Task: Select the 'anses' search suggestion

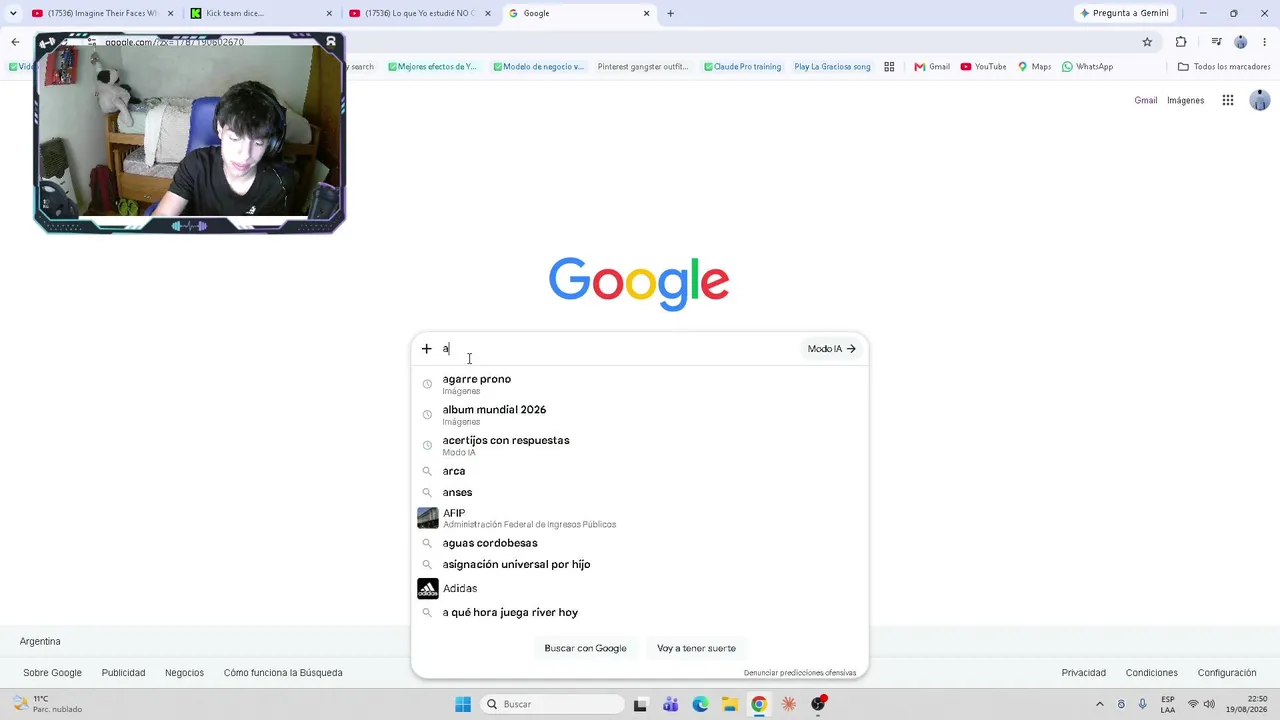Action: pyautogui.click(x=640, y=492)
